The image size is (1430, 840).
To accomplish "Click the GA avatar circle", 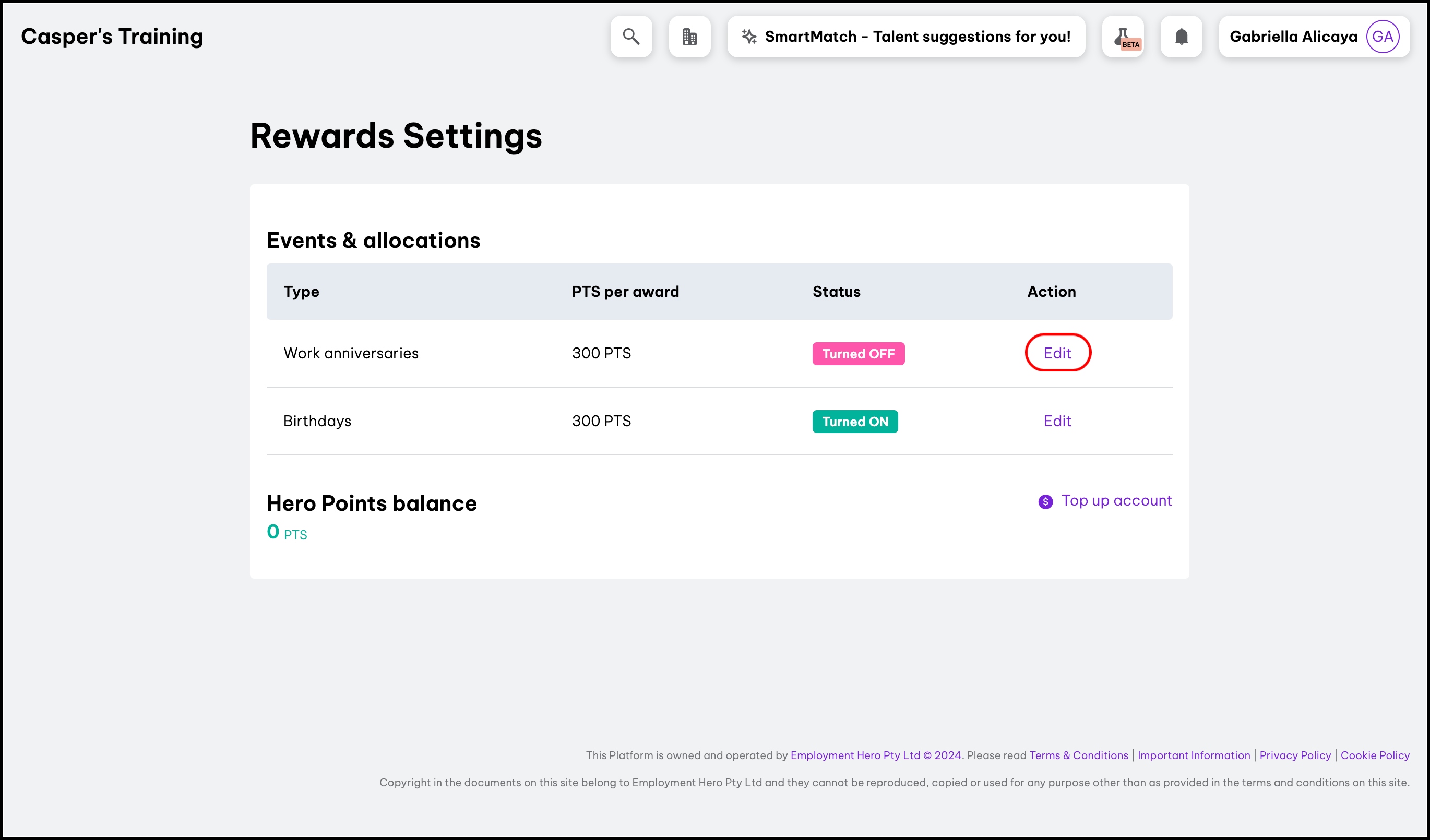I will click(1383, 37).
